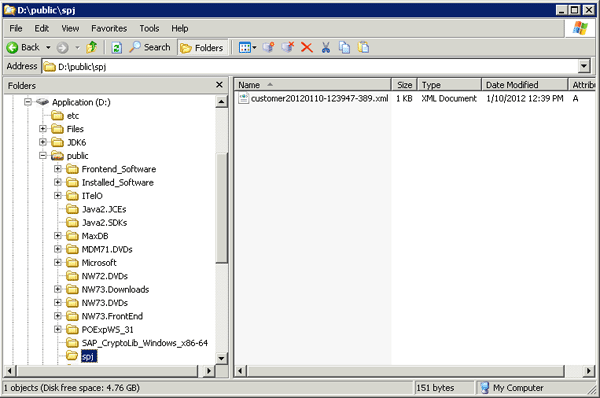Viewport: 600px width, 398px height.
Task: Collapse the public folder node
Action: pos(43,155)
